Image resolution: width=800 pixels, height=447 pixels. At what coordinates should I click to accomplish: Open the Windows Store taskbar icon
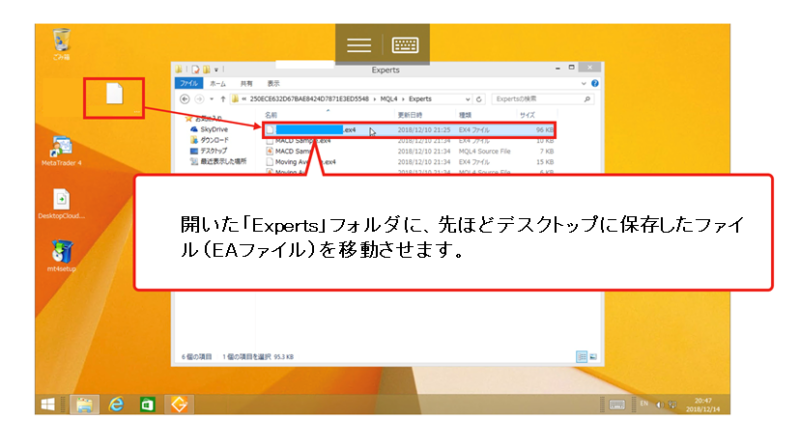(x=147, y=405)
